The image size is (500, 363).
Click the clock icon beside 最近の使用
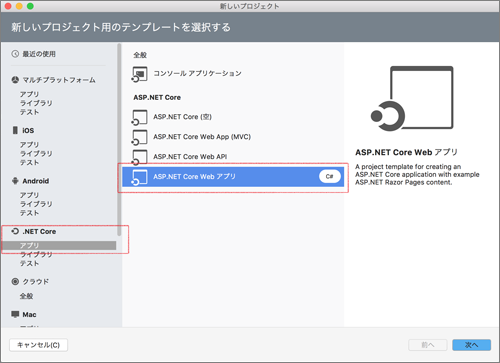15,54
